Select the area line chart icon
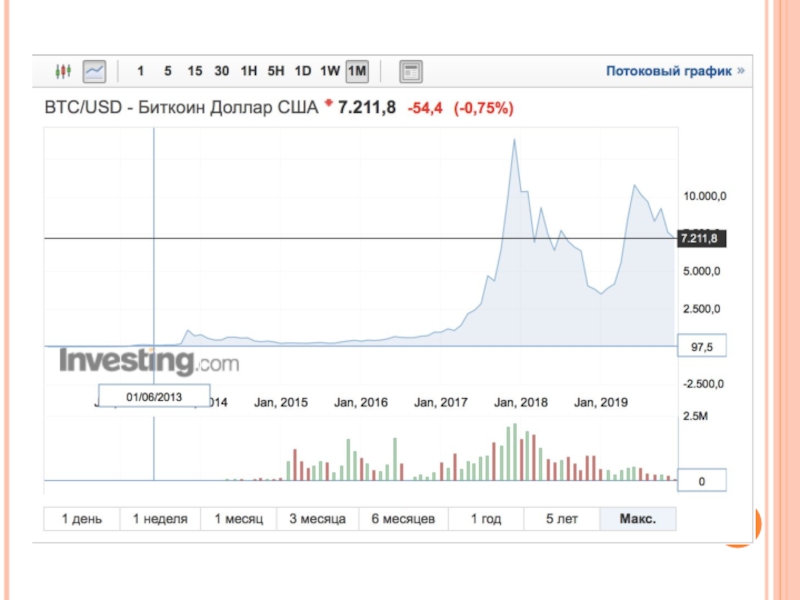This screenshot has width=800, height=600. pyautogui.click(x=95, y=71)
